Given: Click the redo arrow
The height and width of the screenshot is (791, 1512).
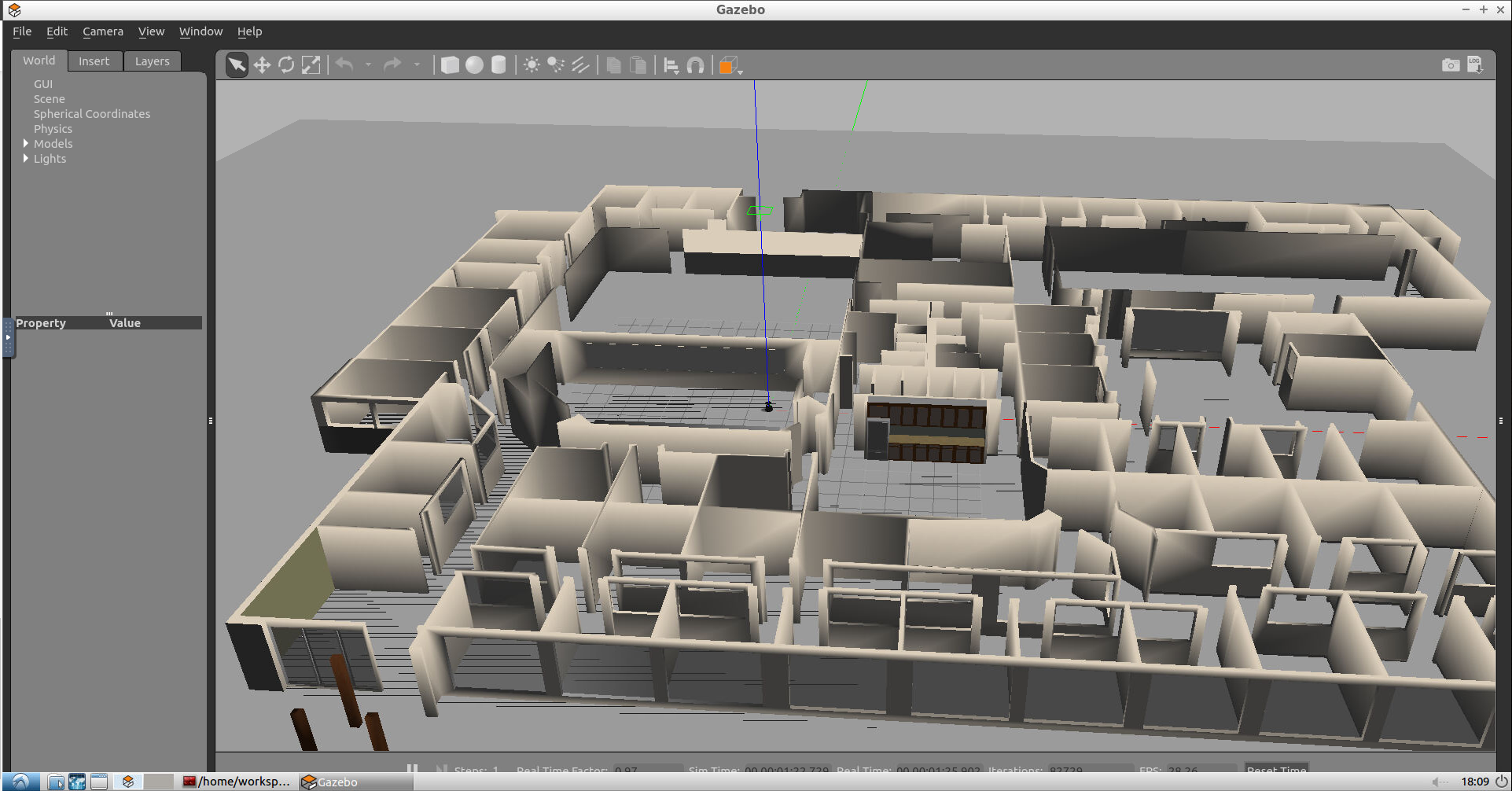Looking at the screenshot, I should point(392,64).
